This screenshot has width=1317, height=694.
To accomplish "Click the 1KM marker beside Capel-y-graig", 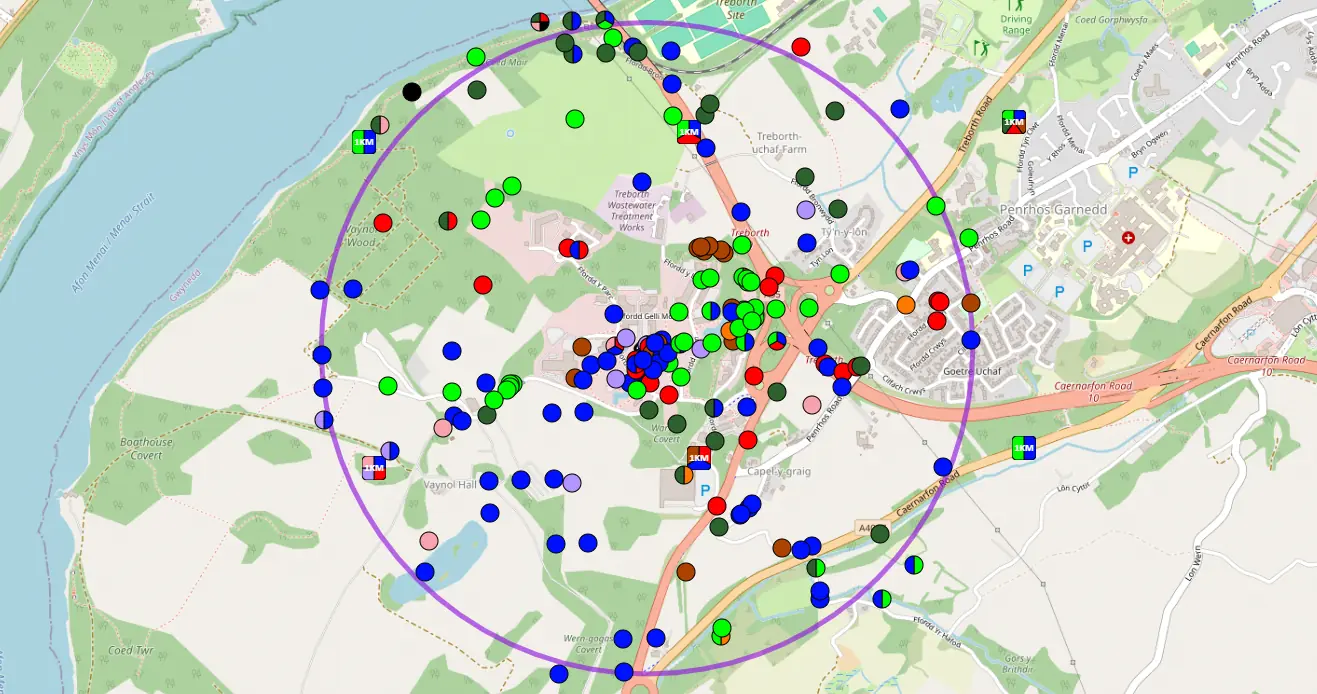I will tap(699, 457).
